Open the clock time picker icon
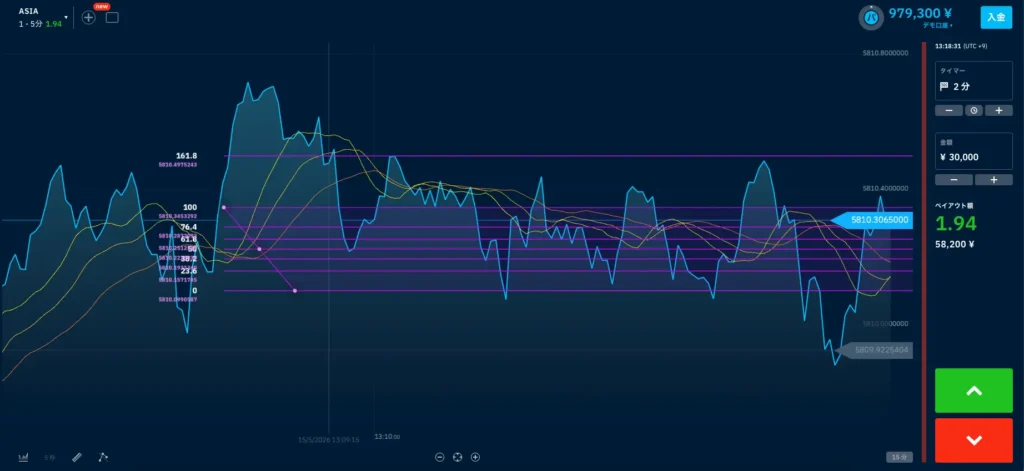 pyautogui.click(x=974, y=110)
